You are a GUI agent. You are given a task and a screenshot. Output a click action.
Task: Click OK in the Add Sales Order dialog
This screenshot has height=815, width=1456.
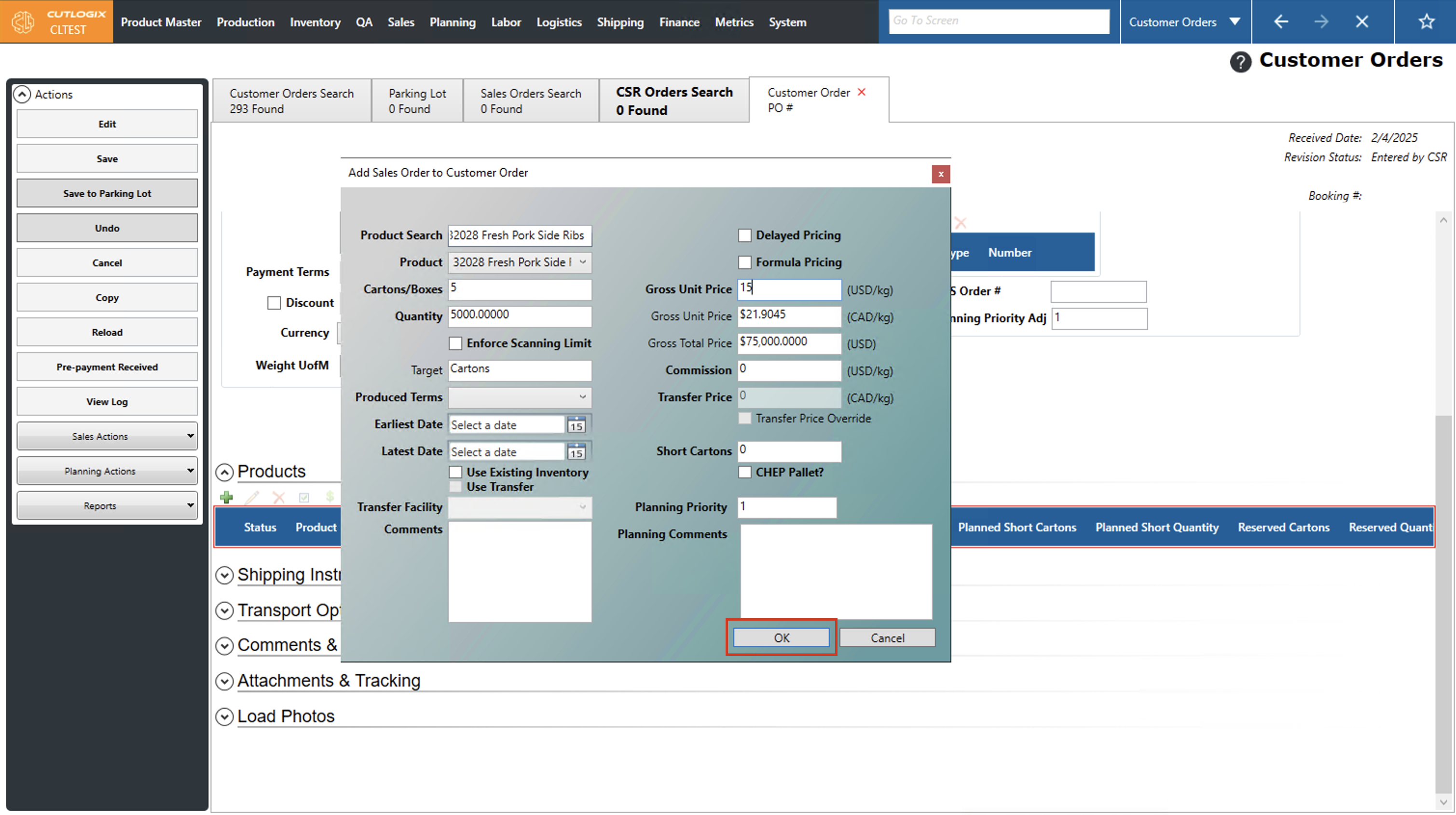[781, 638]
